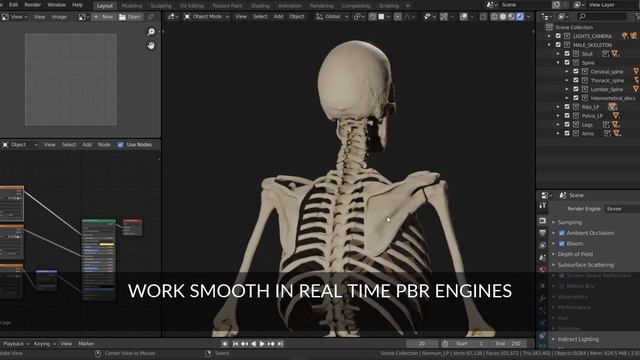The width and height of the screenshot is (640, 360).
Task: Click the Global transform orientation icon
Action: tap(320, 17)
